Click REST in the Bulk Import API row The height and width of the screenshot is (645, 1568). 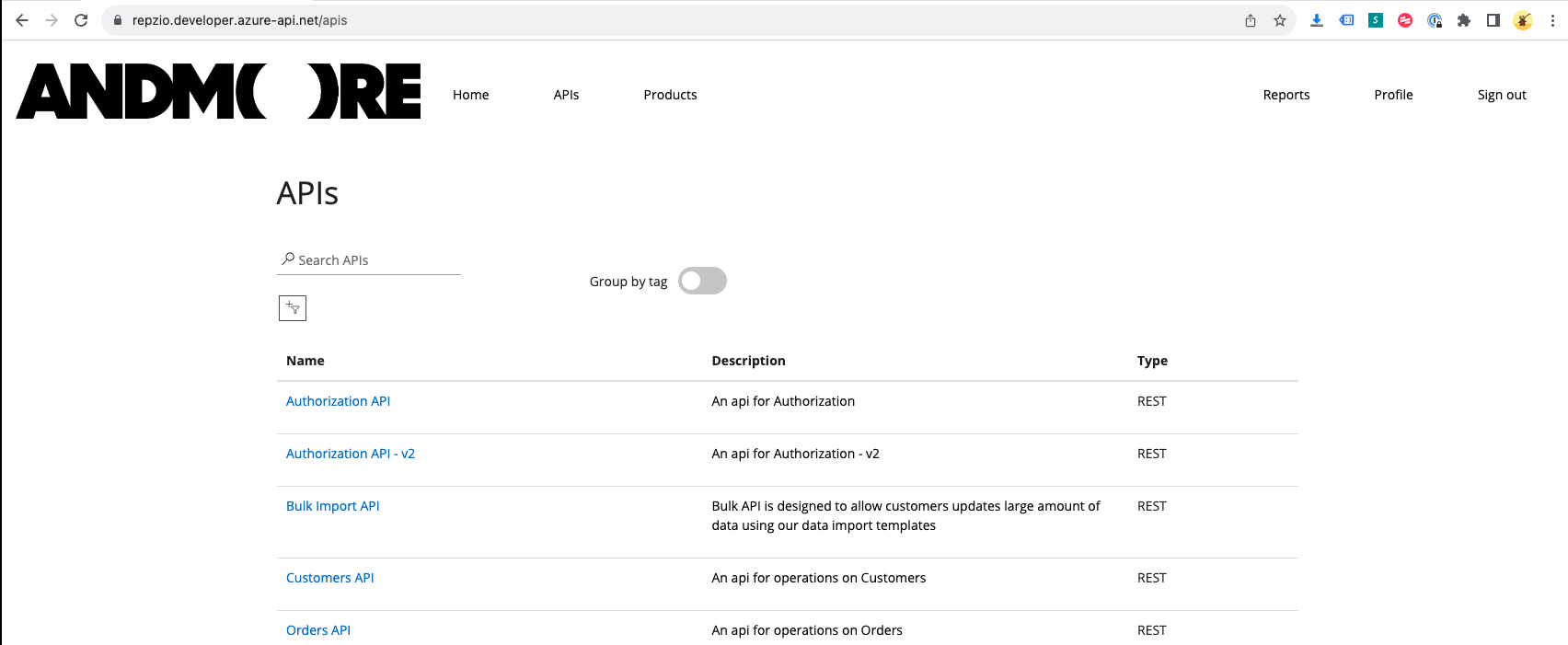1151,506
